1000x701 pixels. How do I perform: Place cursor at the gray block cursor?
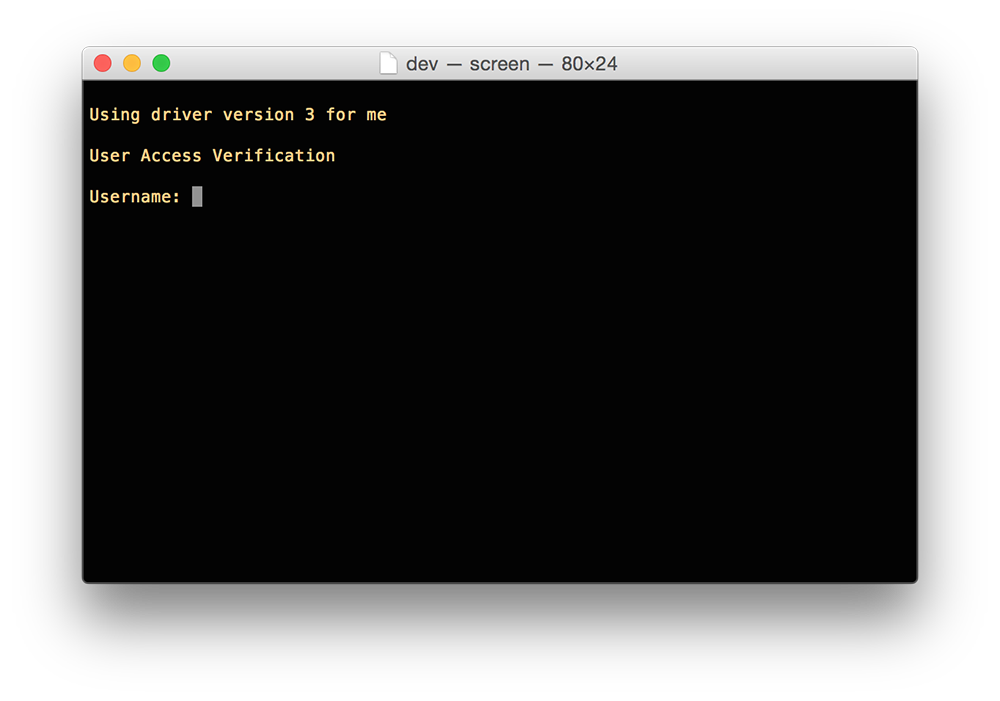[197, 196]
